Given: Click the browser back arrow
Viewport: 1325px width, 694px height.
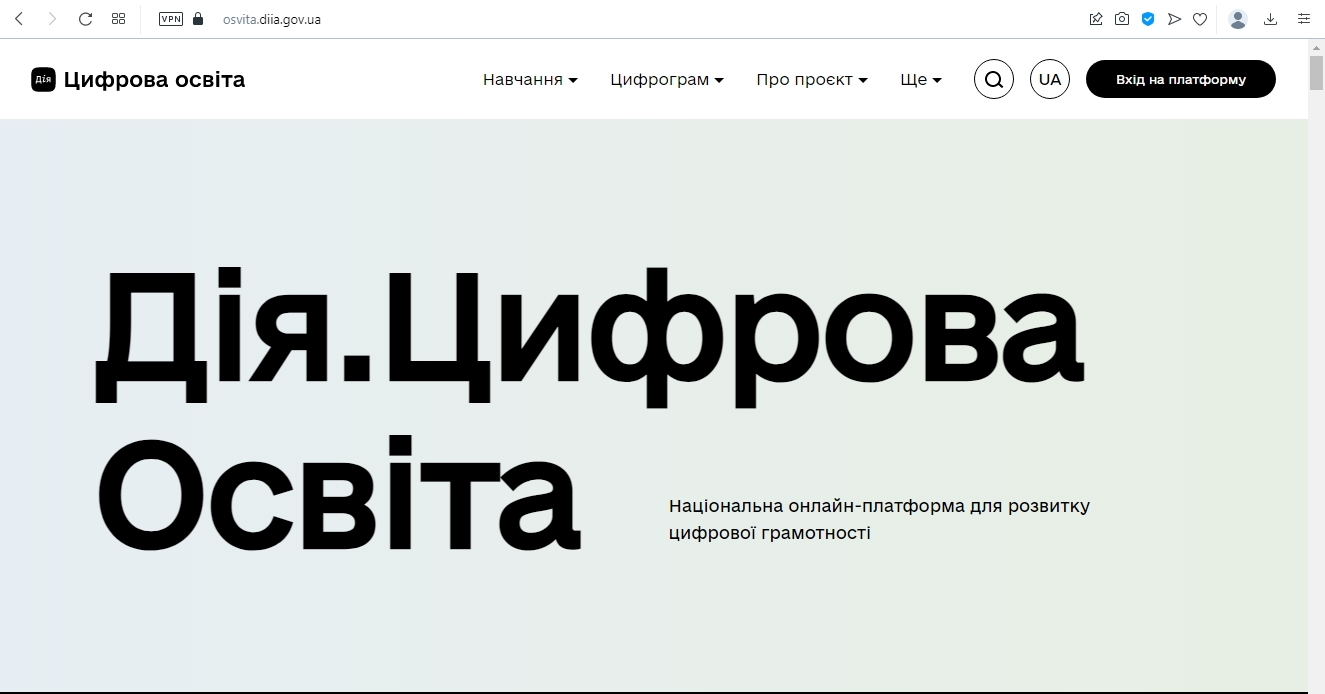Looking at the screenshot, I should (x=19, y=19).
